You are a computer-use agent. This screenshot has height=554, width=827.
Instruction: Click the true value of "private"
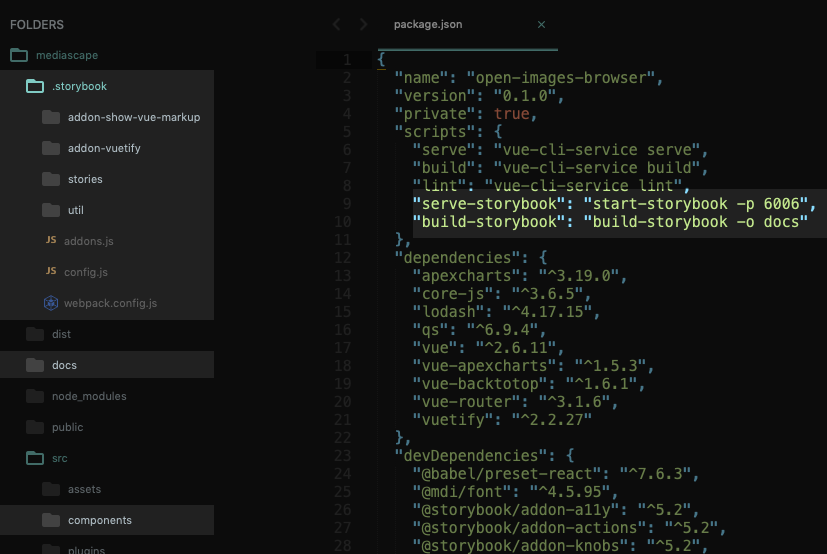click(512, 114)
